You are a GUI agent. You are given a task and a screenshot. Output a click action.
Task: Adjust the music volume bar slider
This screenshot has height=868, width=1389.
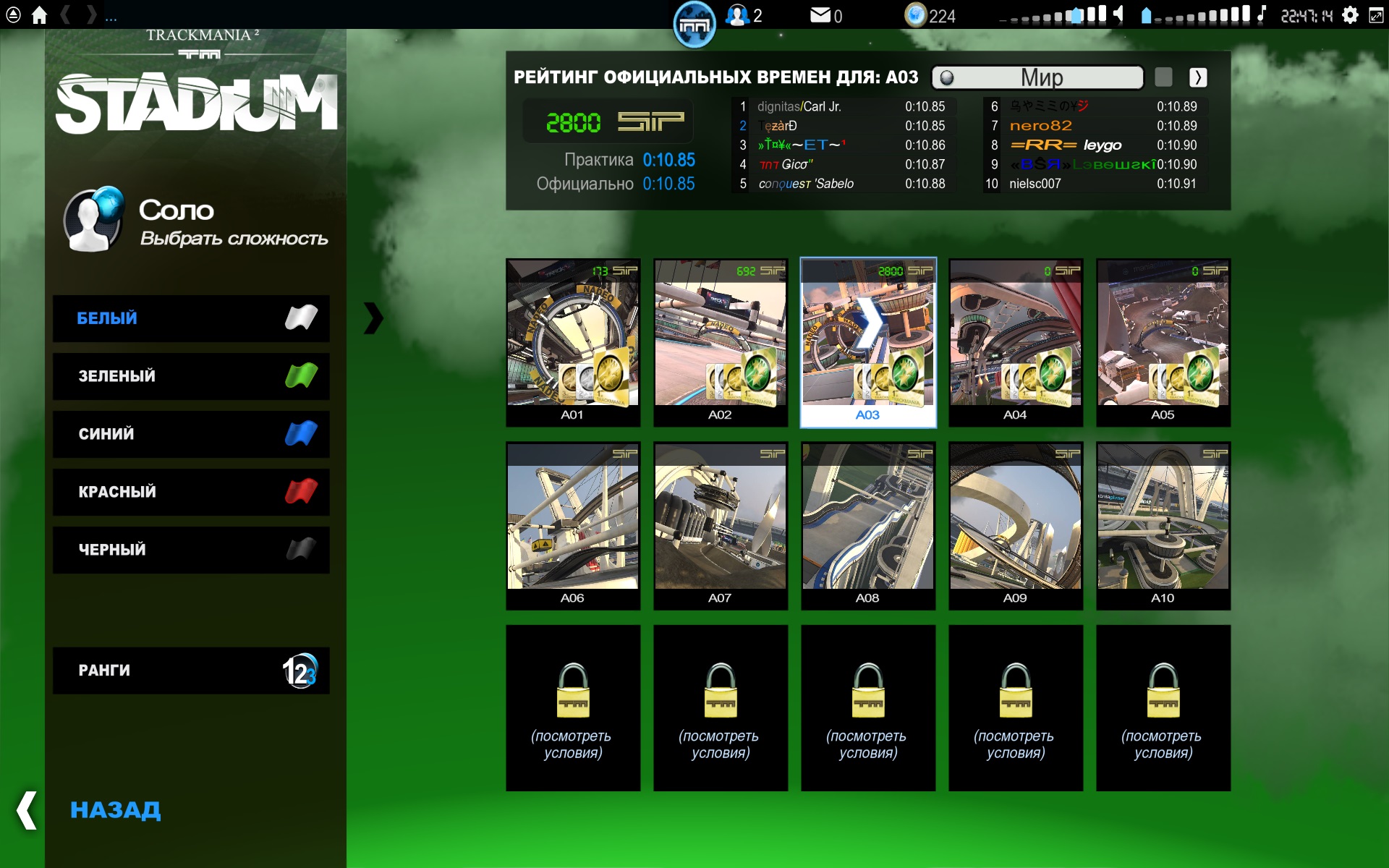[x=1195, y=15]
